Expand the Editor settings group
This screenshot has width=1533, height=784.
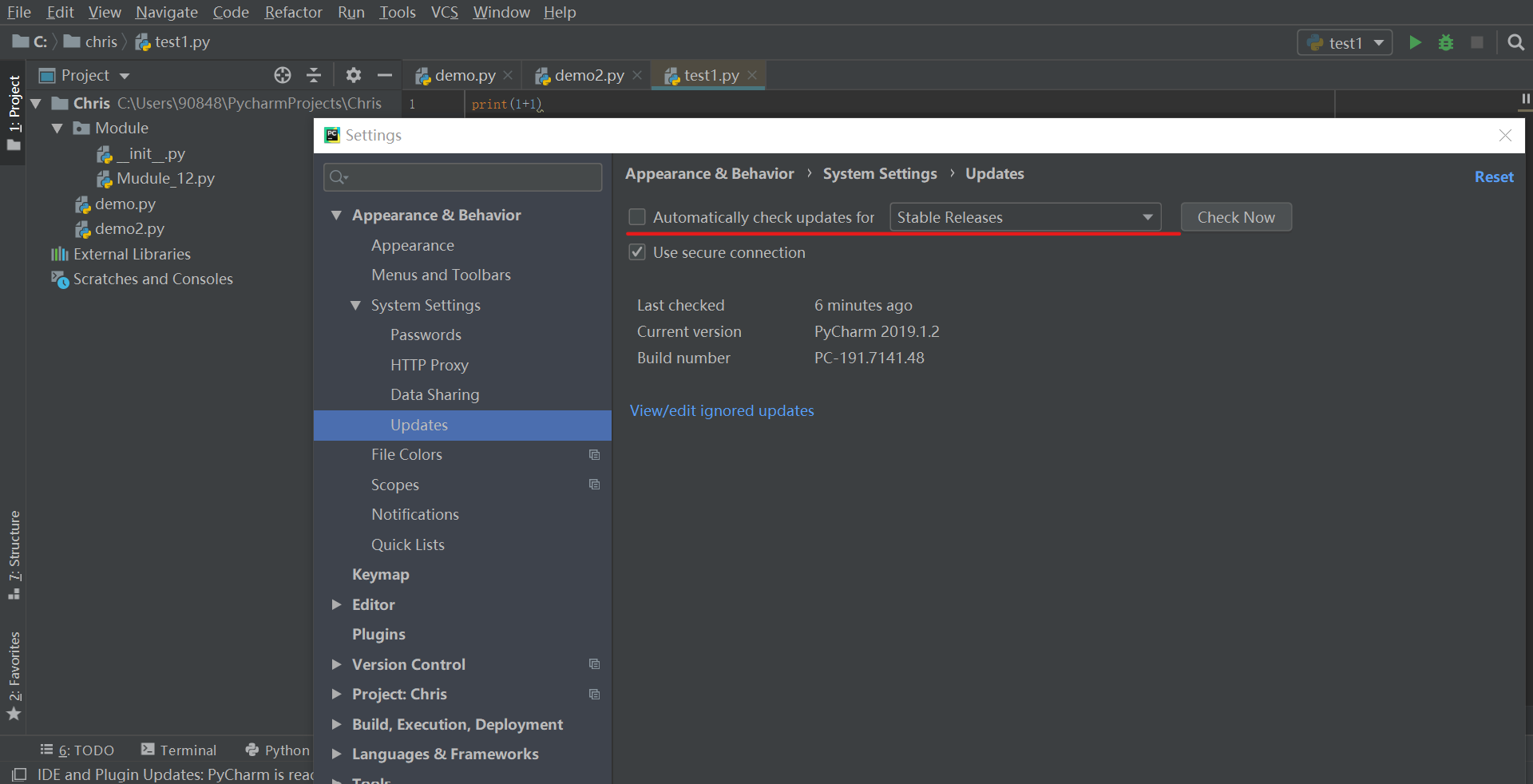pyautogui.click(x=337, y=604)
